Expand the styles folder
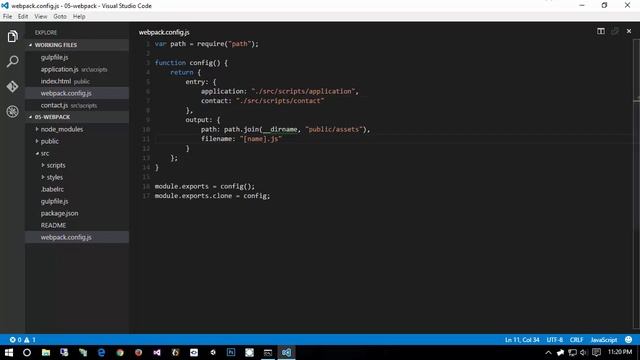The height and width of the screenshot is (360, 640). pos(77,177)
